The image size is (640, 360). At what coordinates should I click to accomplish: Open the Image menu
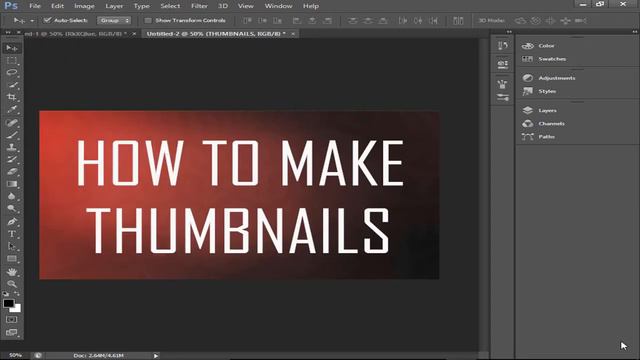pos(84,6)
